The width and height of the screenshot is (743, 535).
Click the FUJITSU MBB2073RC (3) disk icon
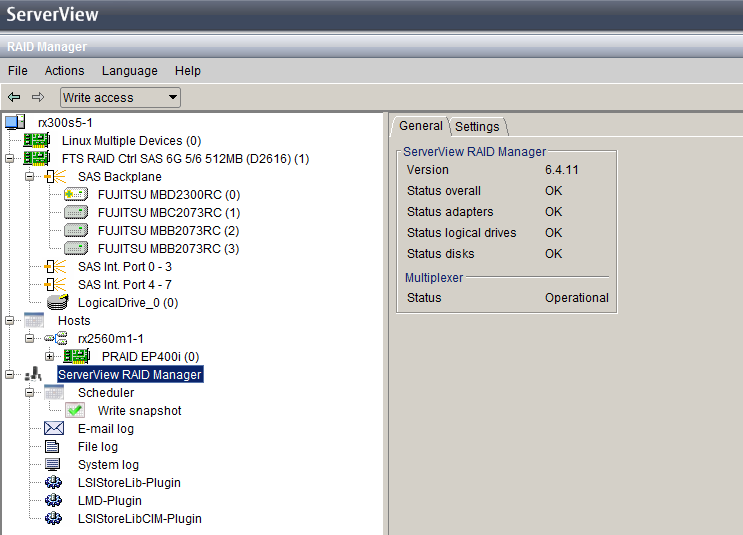coord(76,248)
